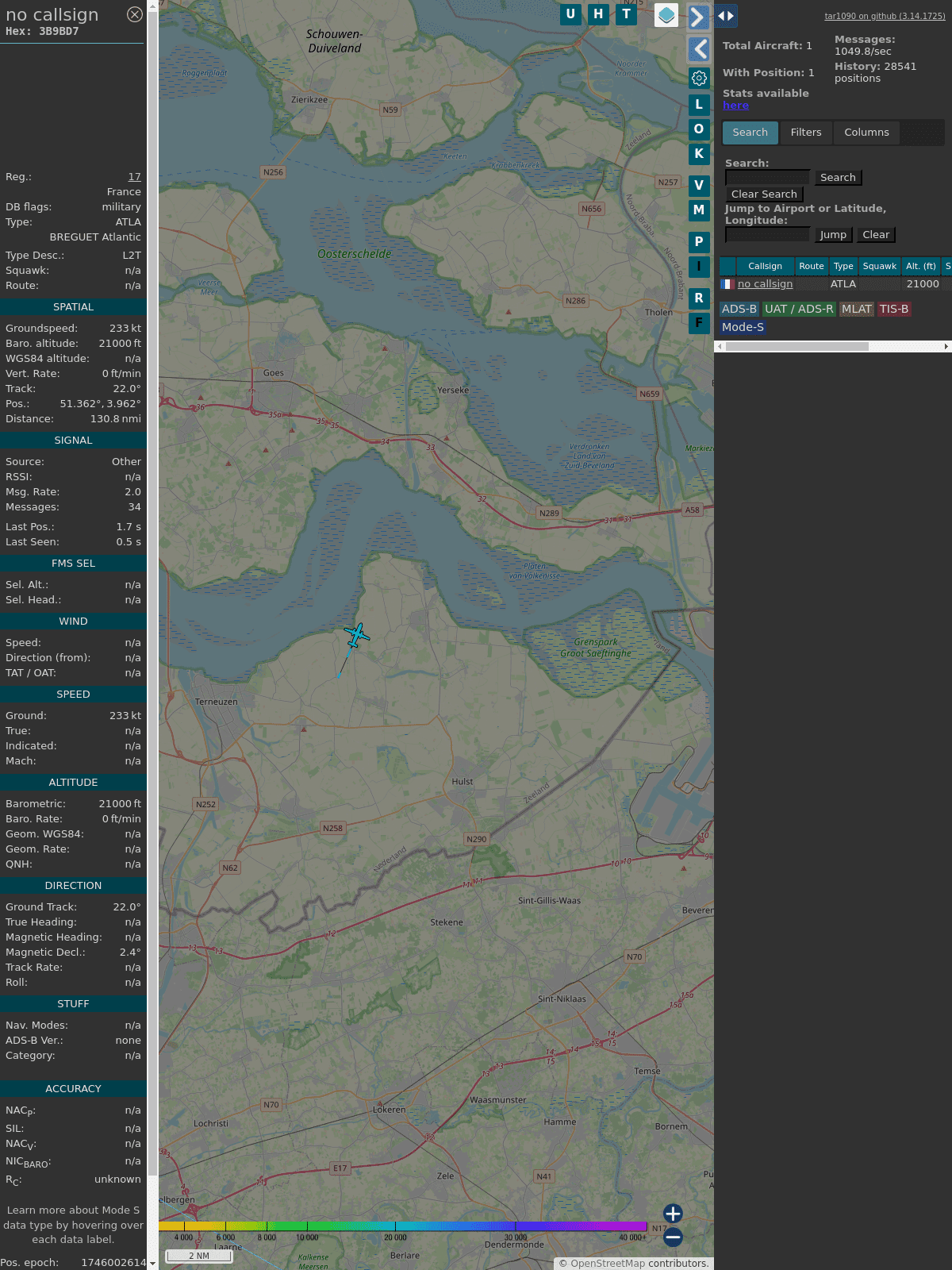Toggle the K map button

(699, 154)
